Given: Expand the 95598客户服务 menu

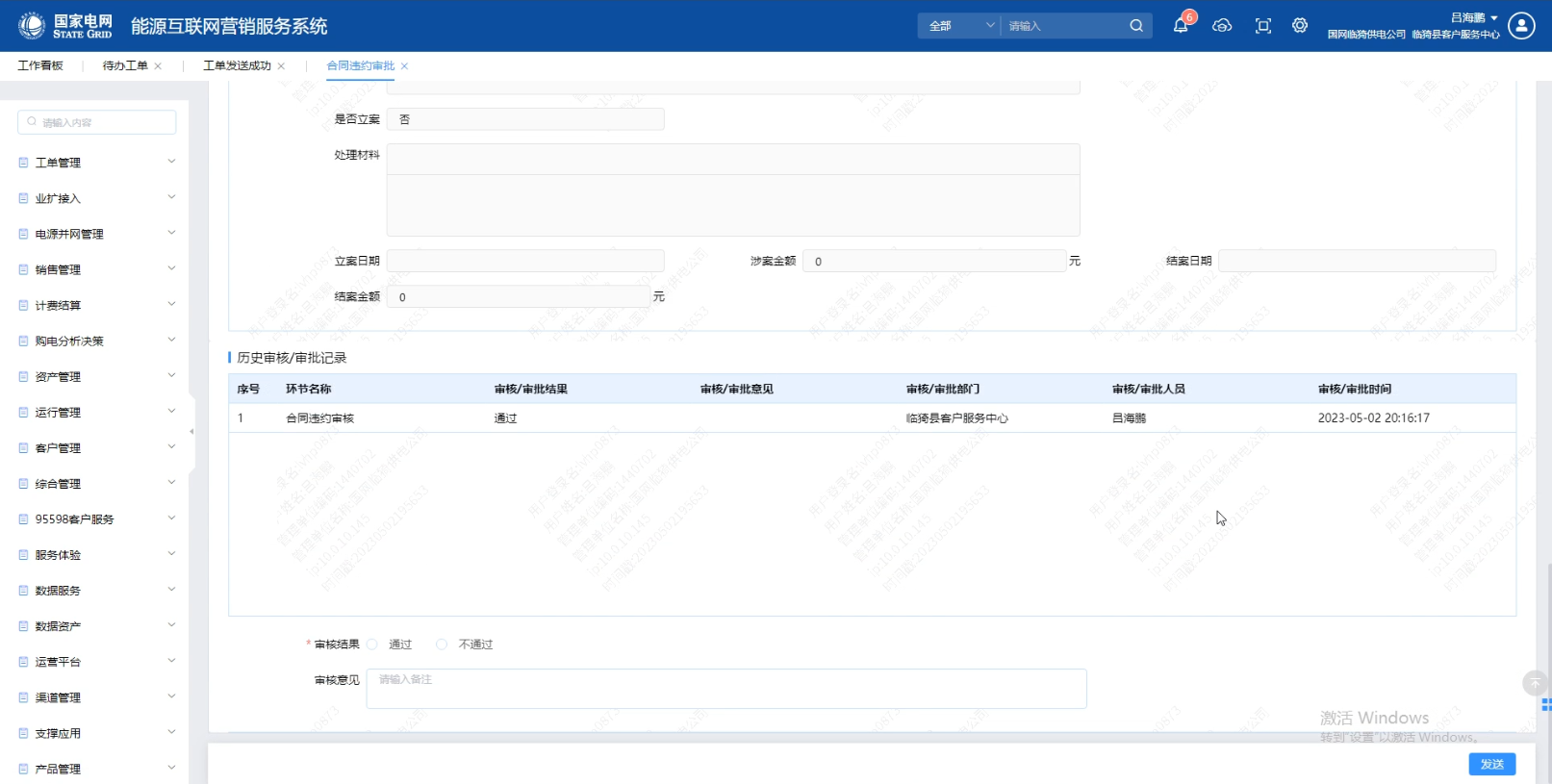Looking at the screenshot, I should coord(96,519).
